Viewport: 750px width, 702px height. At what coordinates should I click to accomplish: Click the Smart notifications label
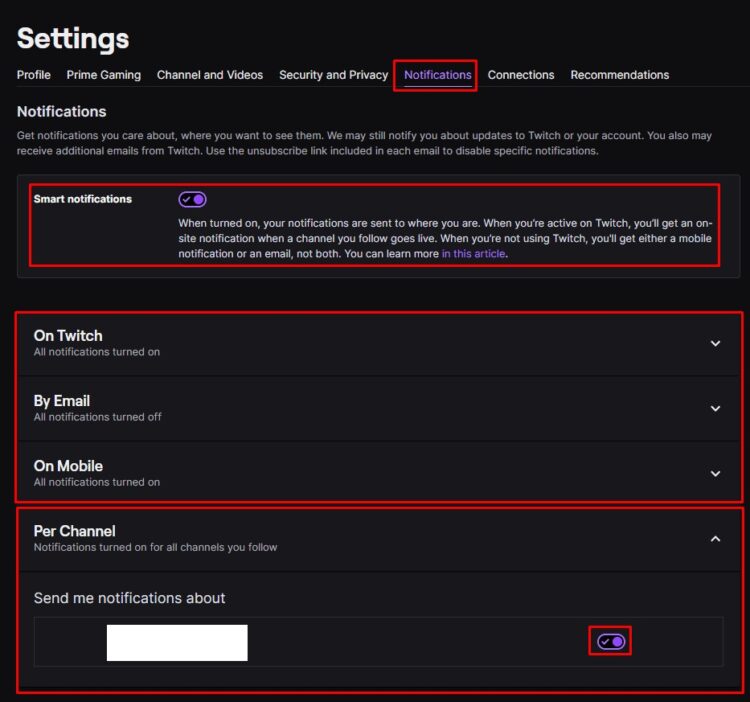[82, 199]
